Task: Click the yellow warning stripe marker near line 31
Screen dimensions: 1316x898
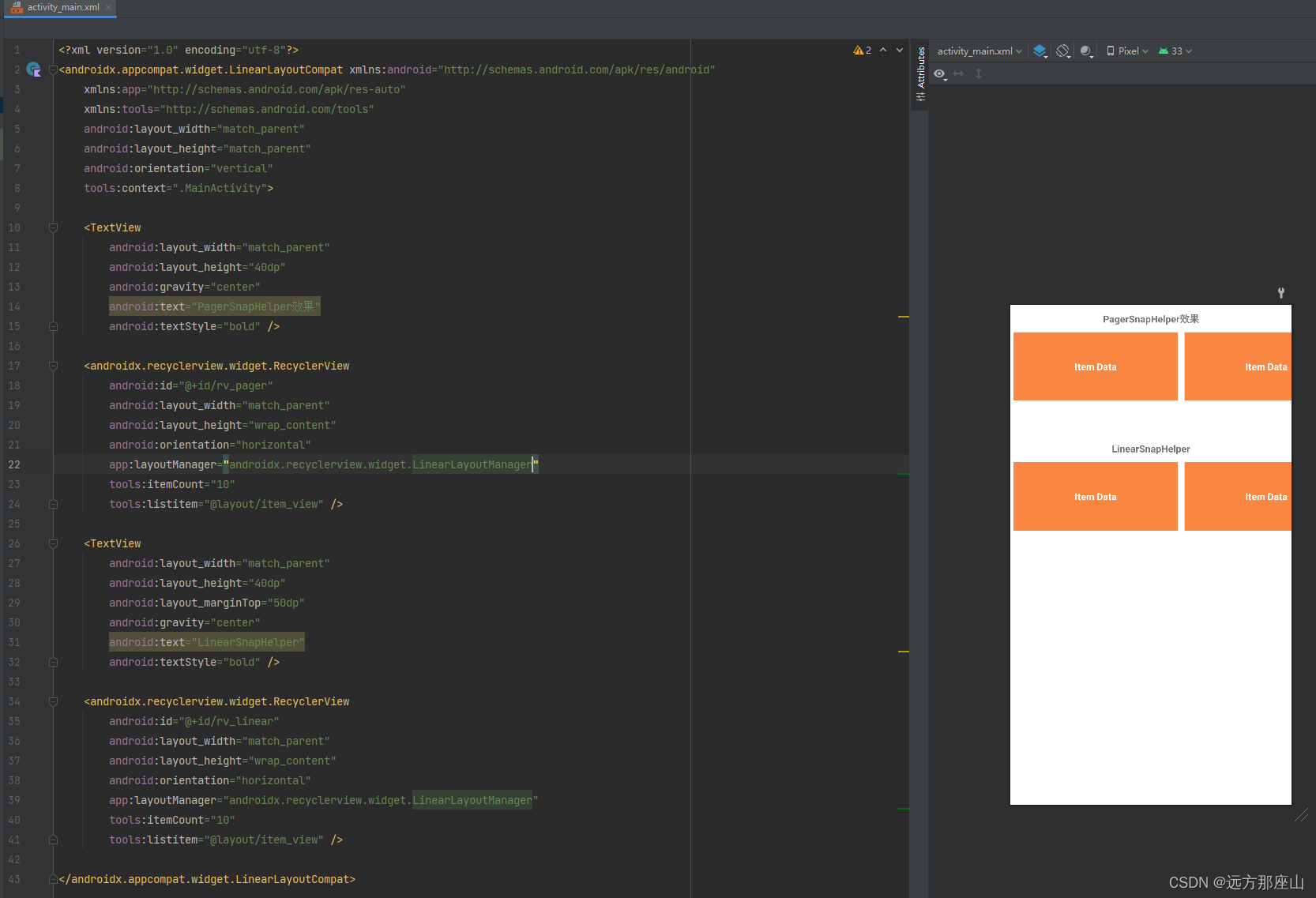Action: 904,652
